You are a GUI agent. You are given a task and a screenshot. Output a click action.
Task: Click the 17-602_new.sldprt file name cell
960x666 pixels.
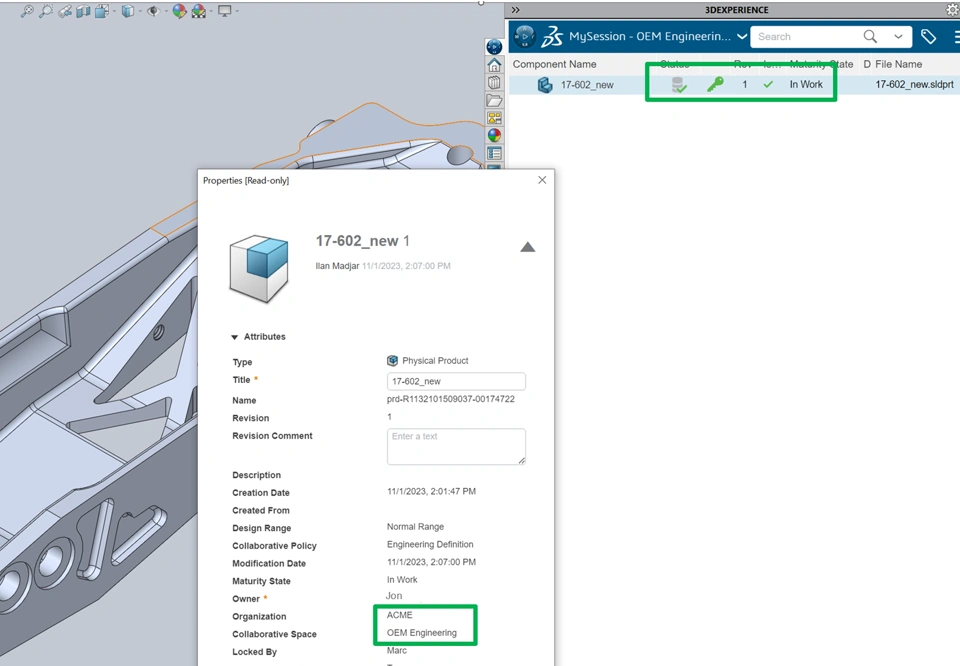914,84
